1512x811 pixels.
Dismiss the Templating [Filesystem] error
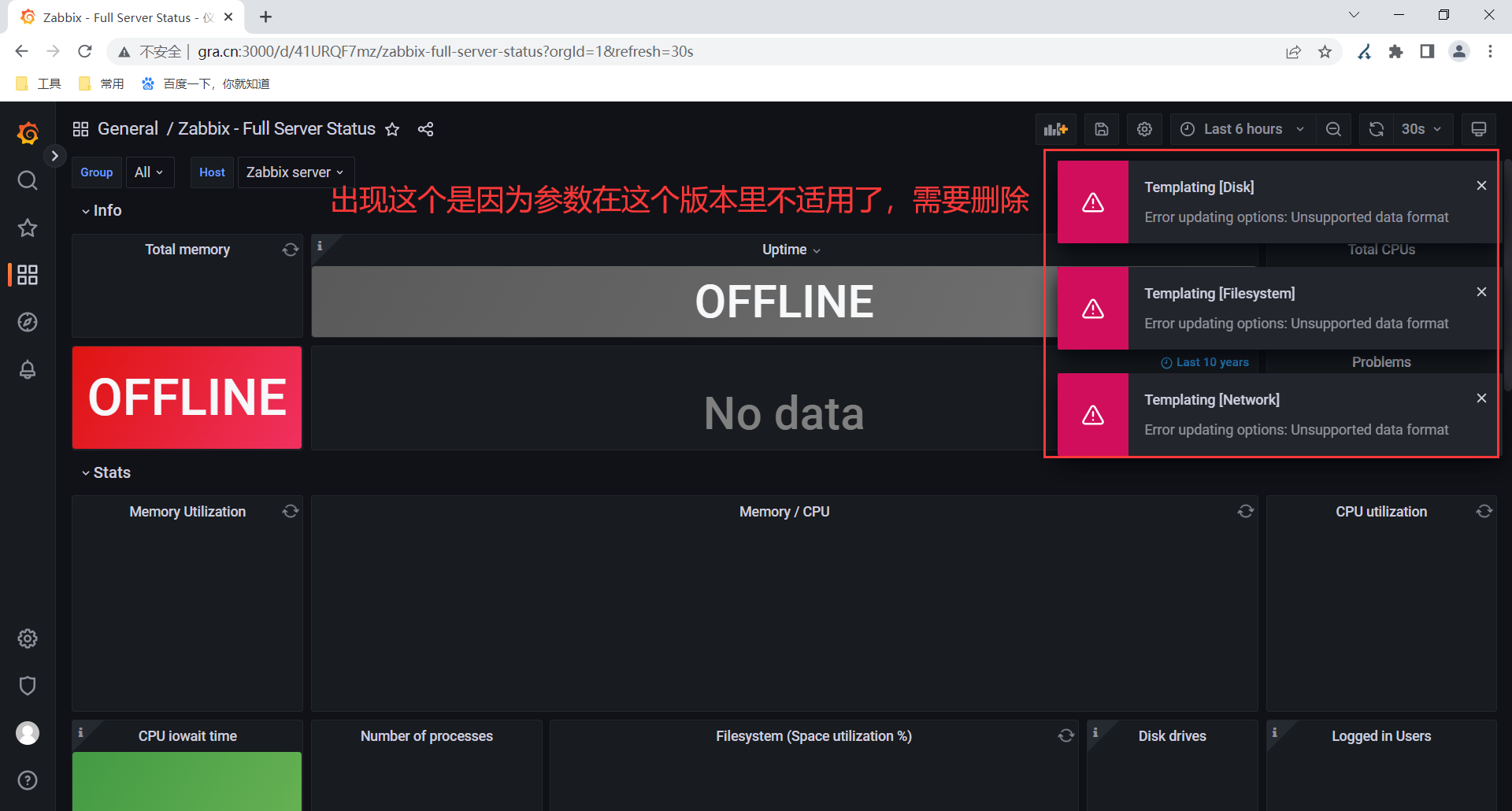(x=1481, y=292)
